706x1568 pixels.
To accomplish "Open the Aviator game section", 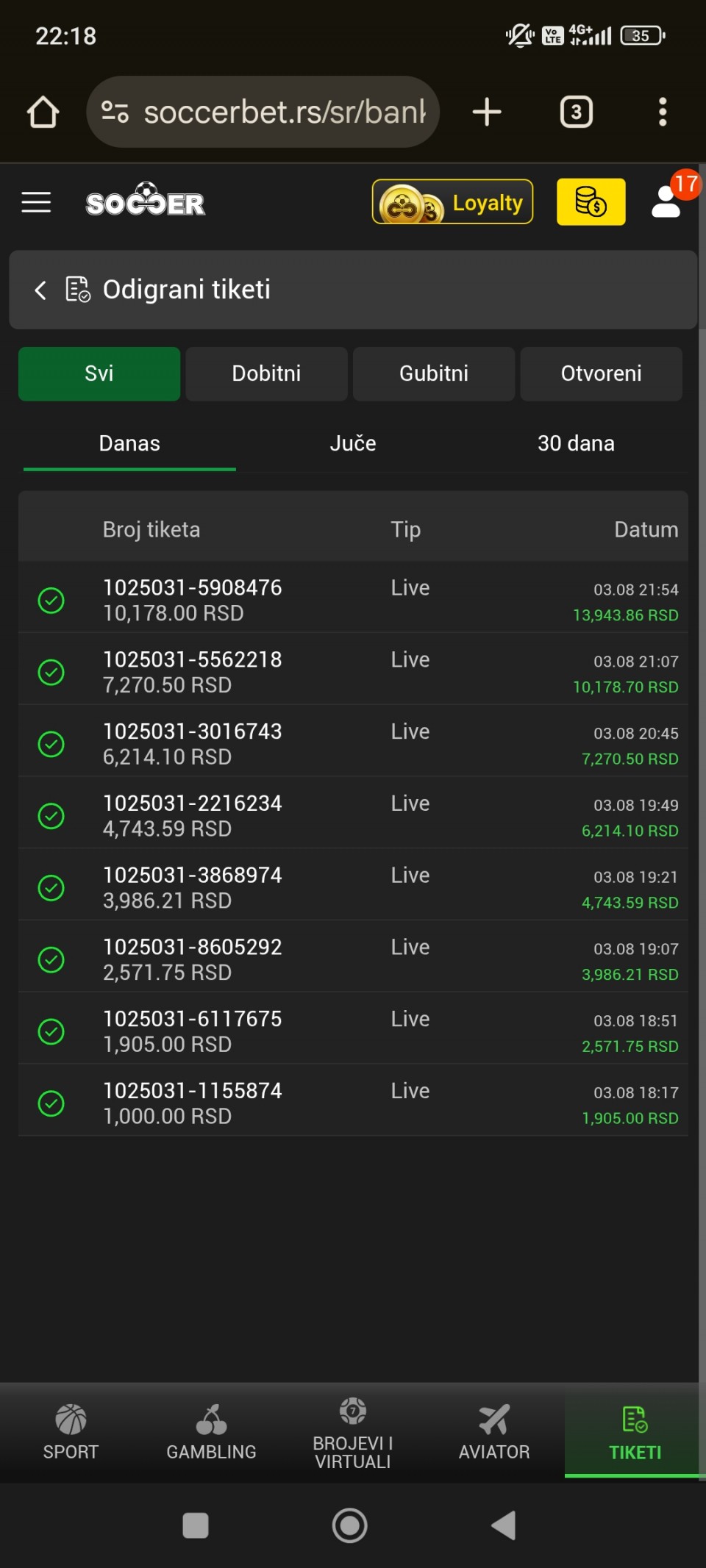I will (x=494, y=1433).
